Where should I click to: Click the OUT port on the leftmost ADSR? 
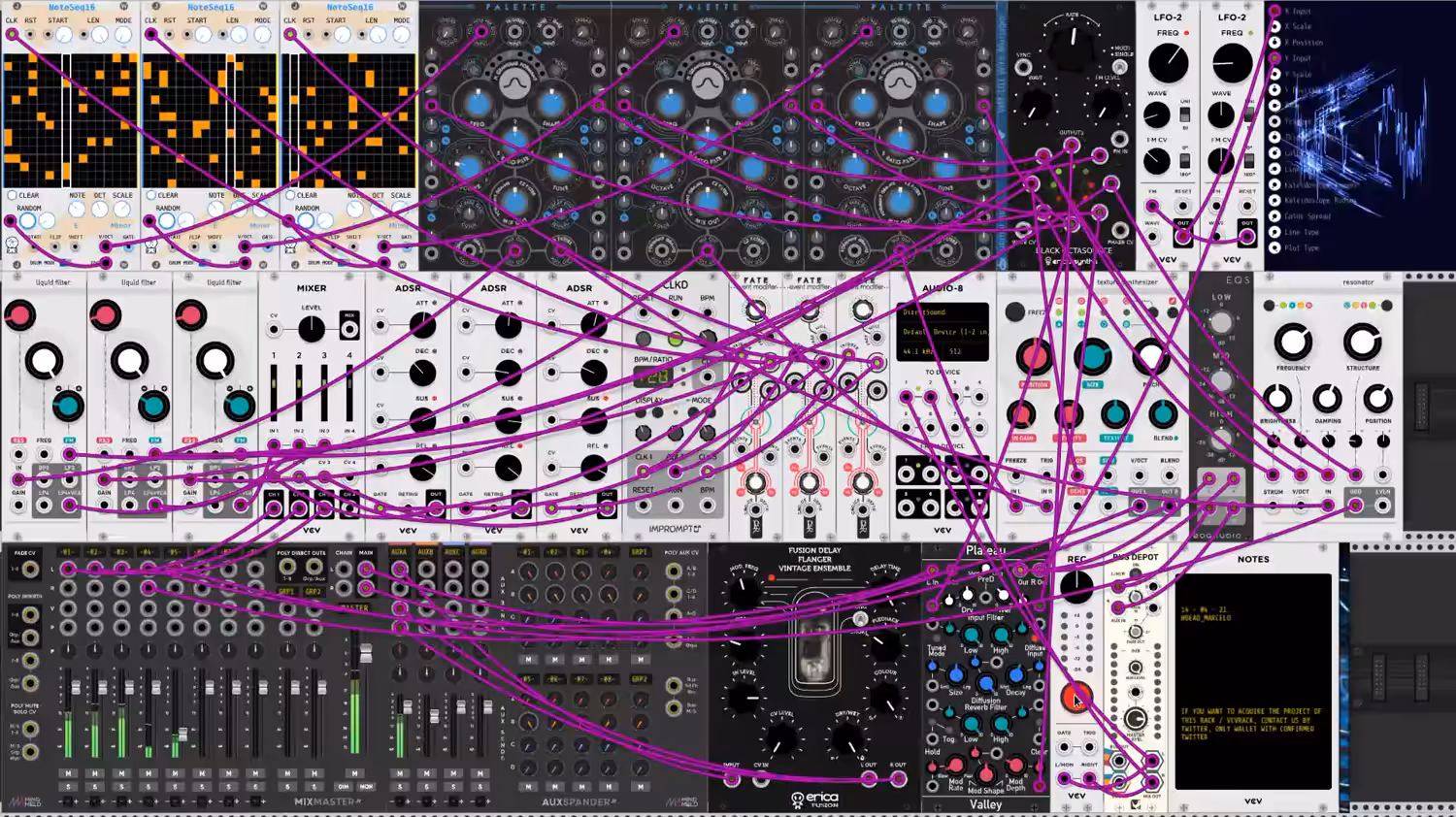click(436, 507)
